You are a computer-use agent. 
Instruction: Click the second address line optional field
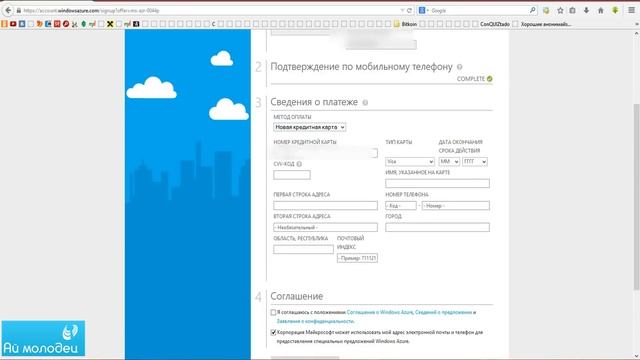pyautogui.click(x=325, y=227)
